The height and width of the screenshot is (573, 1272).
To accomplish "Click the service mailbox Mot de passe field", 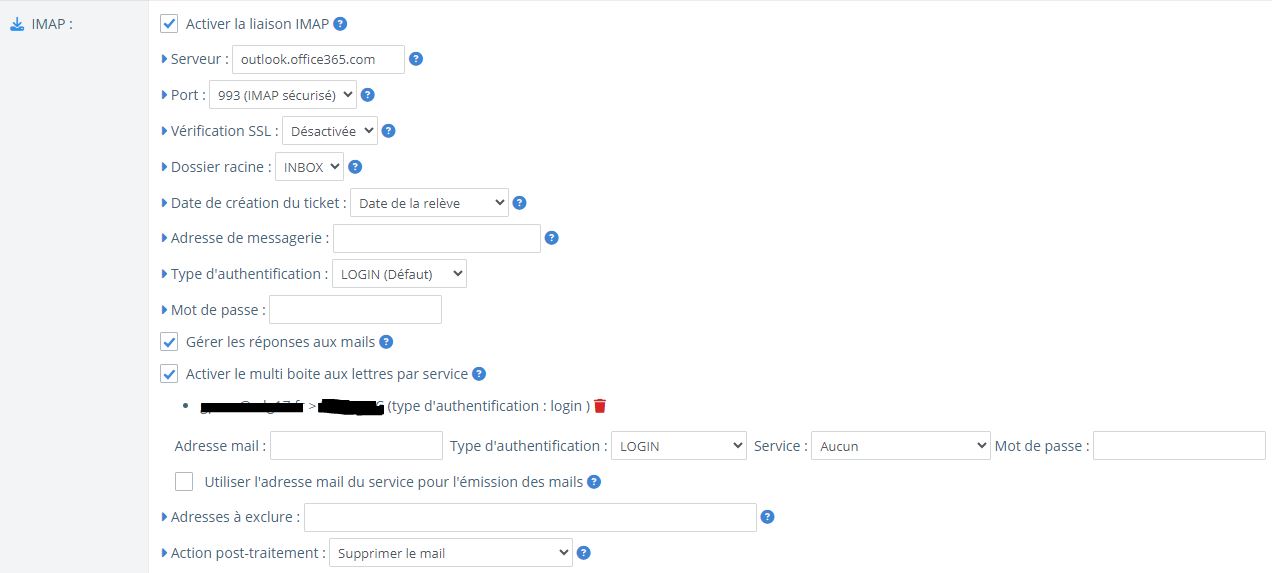I will pyautogui.click(x=1179, y=446).
